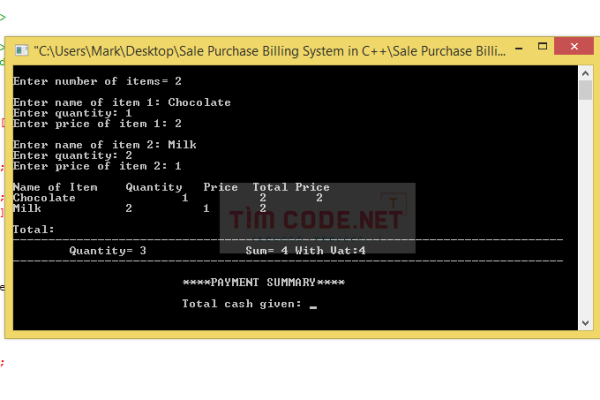Click the console title bar path text
The width and height of the screenshot is (600, 400).
tap(269, 51)
